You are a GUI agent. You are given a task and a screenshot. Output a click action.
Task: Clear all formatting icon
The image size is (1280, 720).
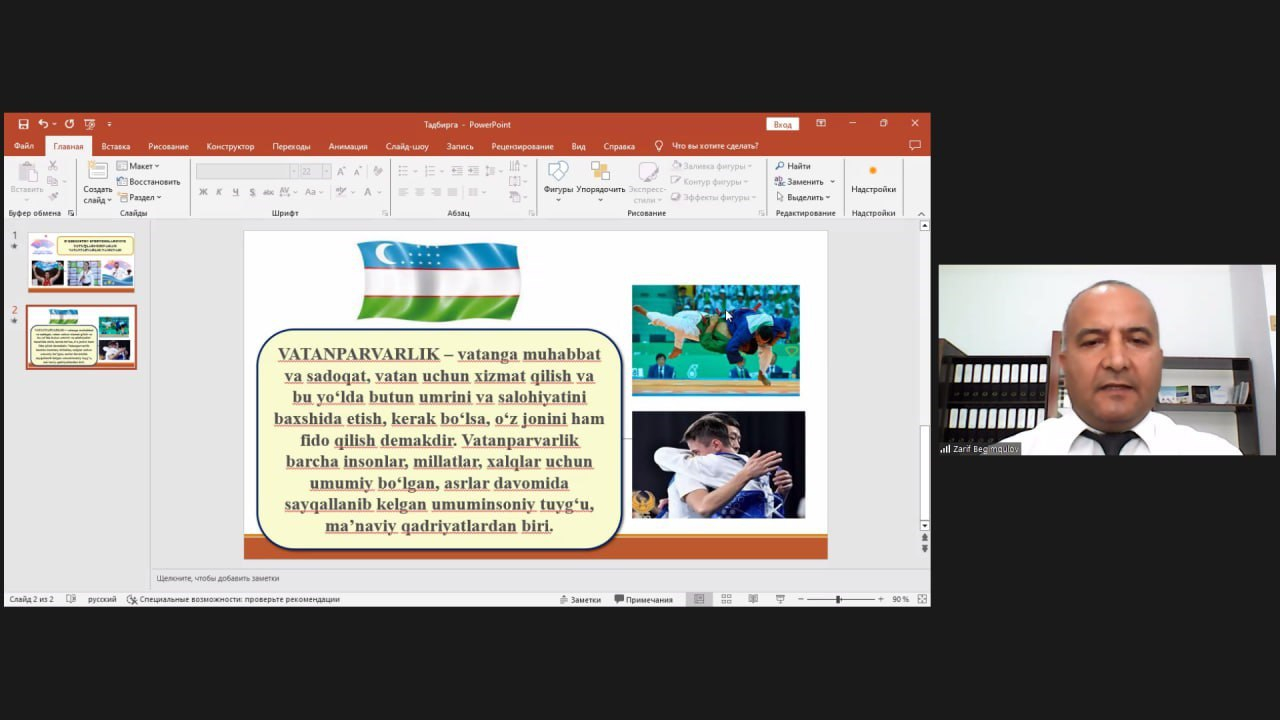(377, 171)
